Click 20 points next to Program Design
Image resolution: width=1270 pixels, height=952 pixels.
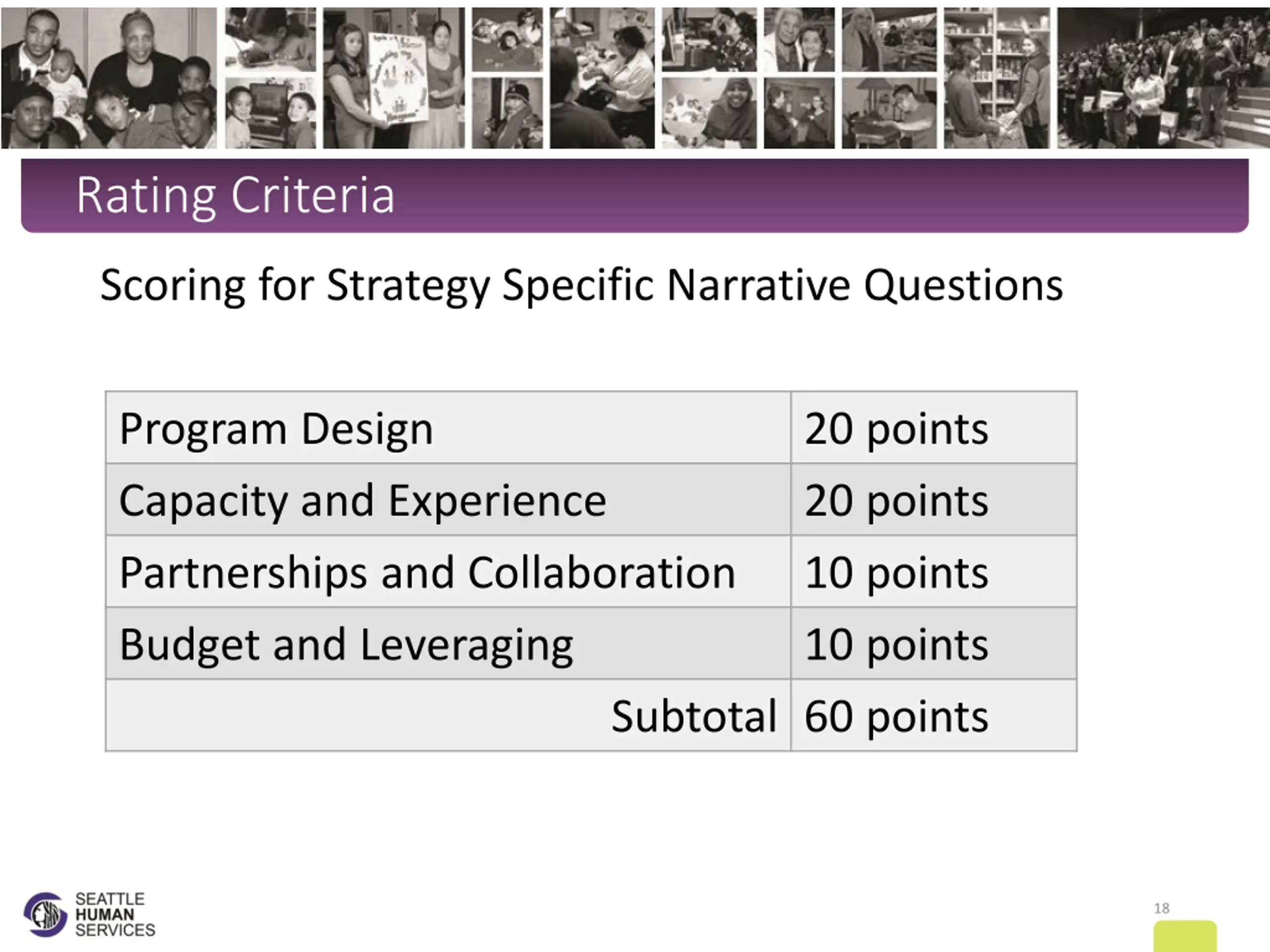click(x=896, y=429)
